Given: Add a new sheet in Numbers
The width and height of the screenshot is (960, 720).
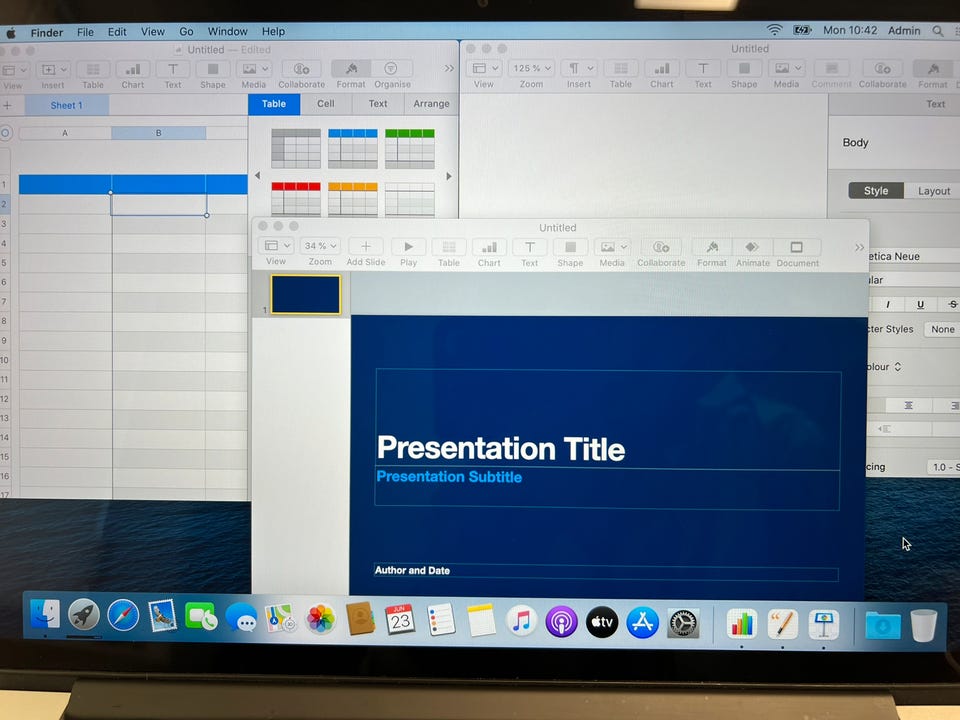Looking at the screenshot, I should [7, 105].
